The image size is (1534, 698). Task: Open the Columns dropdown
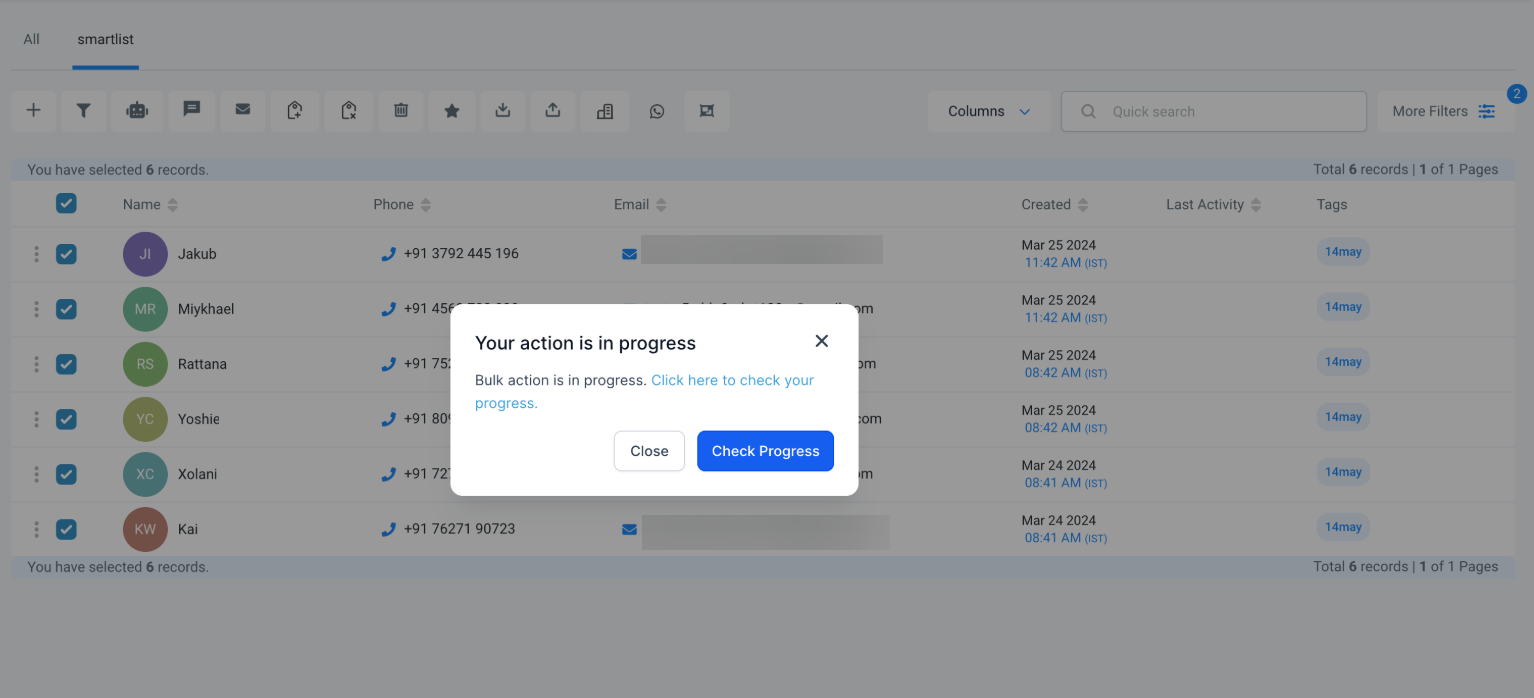tap(989, 111)
